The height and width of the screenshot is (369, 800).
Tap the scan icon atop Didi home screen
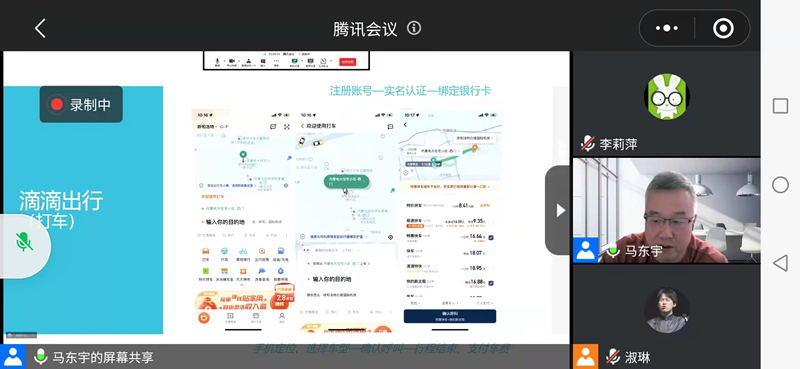[286, 127]
